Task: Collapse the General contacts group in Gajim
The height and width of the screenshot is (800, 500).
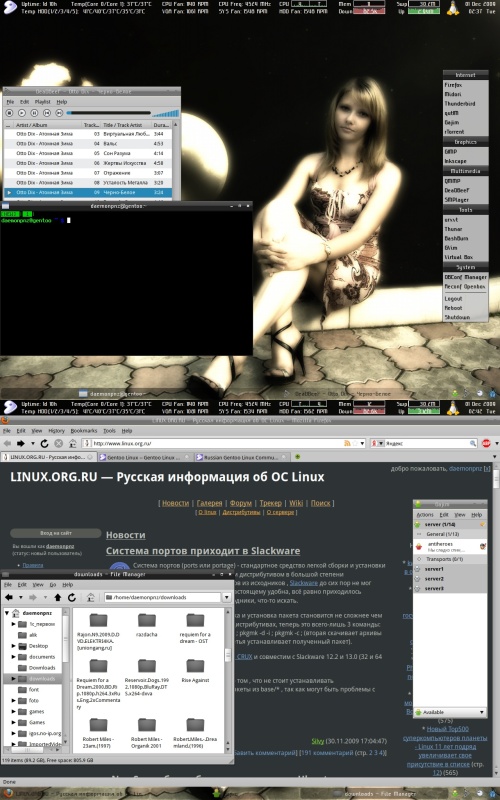Action: 419,534
